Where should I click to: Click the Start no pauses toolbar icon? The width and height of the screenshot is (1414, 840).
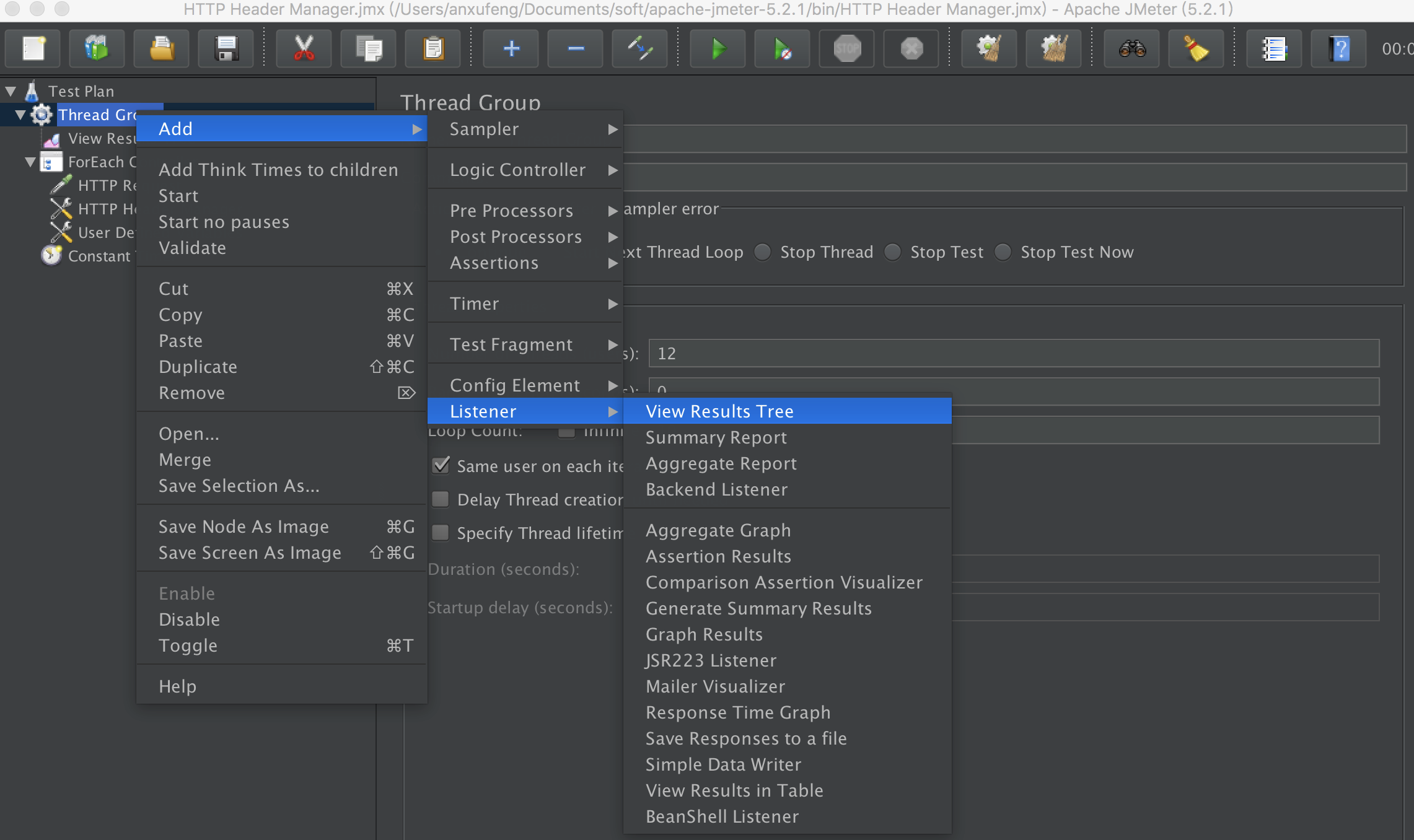coord(782,48)
